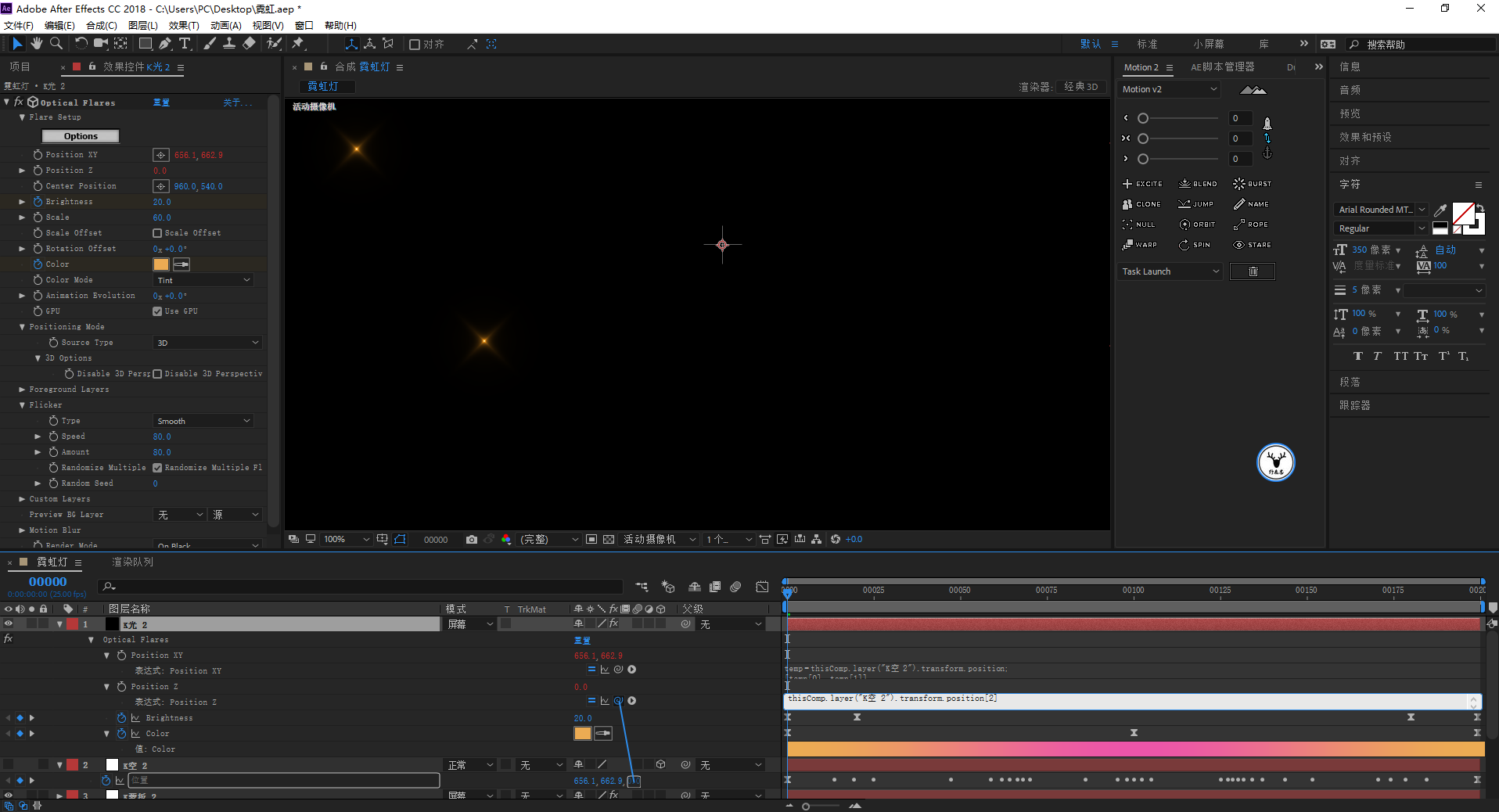Click the Motion v2 WARP icon
1499x812 pixels.
(x=1140, y=245)
